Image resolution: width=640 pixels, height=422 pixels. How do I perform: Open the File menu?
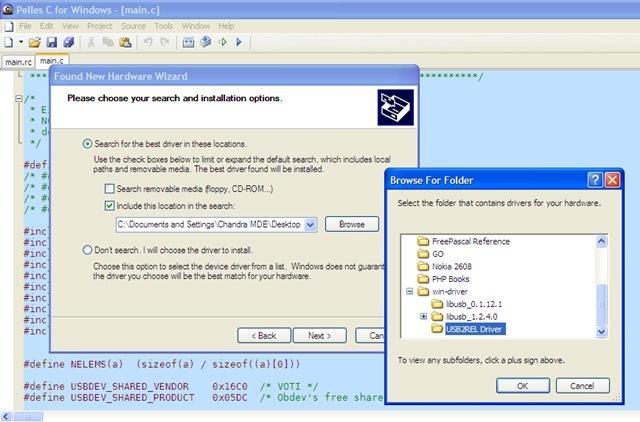pyautogui.click(x=25, y=26)
